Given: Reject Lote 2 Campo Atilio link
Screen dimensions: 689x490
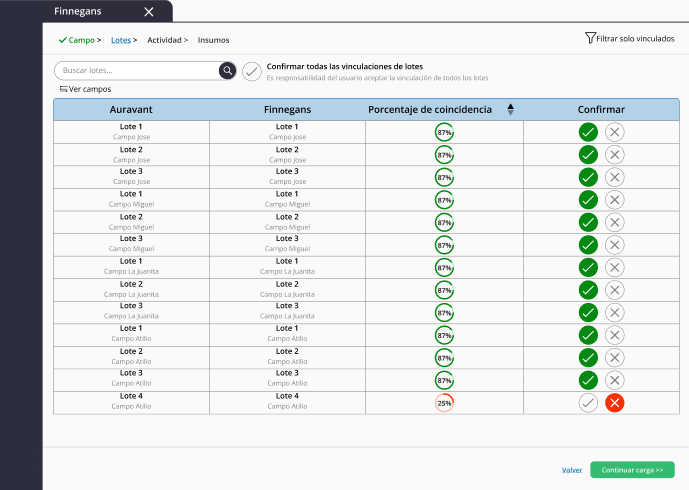Looking at the screenshot, I should pyautogui.click(x=614, y=358).
